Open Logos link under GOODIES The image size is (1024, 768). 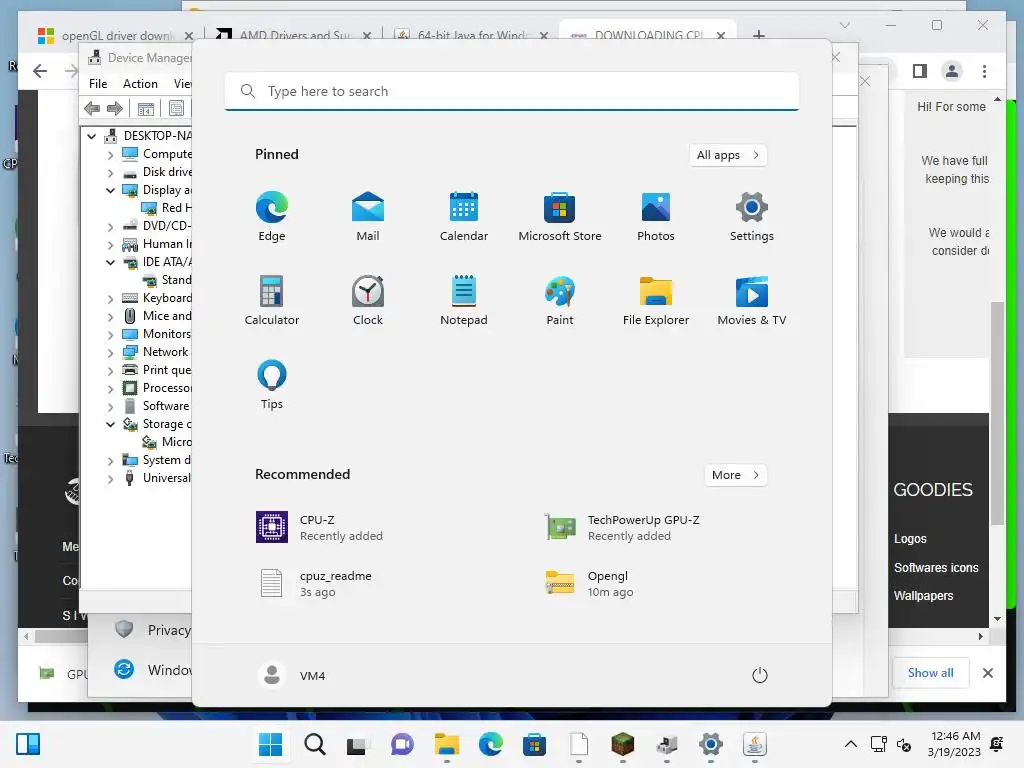(910, 539)
